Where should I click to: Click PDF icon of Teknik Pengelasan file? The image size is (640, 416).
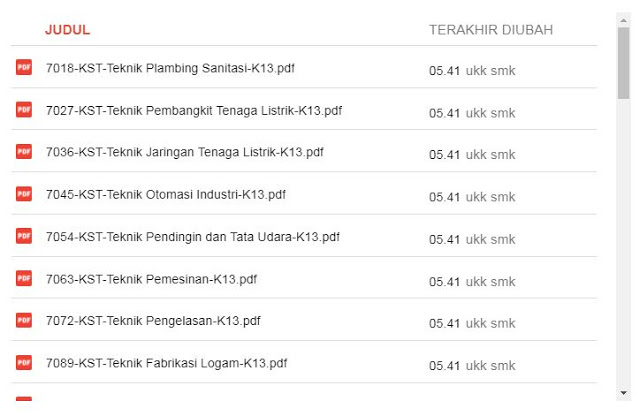24,321
